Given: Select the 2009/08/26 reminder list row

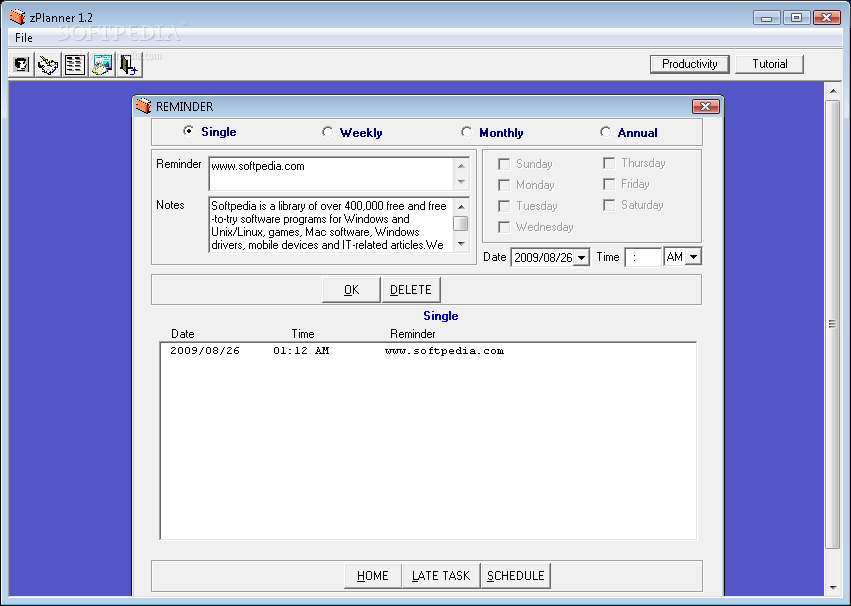Looking at the screenshot, I should (428, 350).
